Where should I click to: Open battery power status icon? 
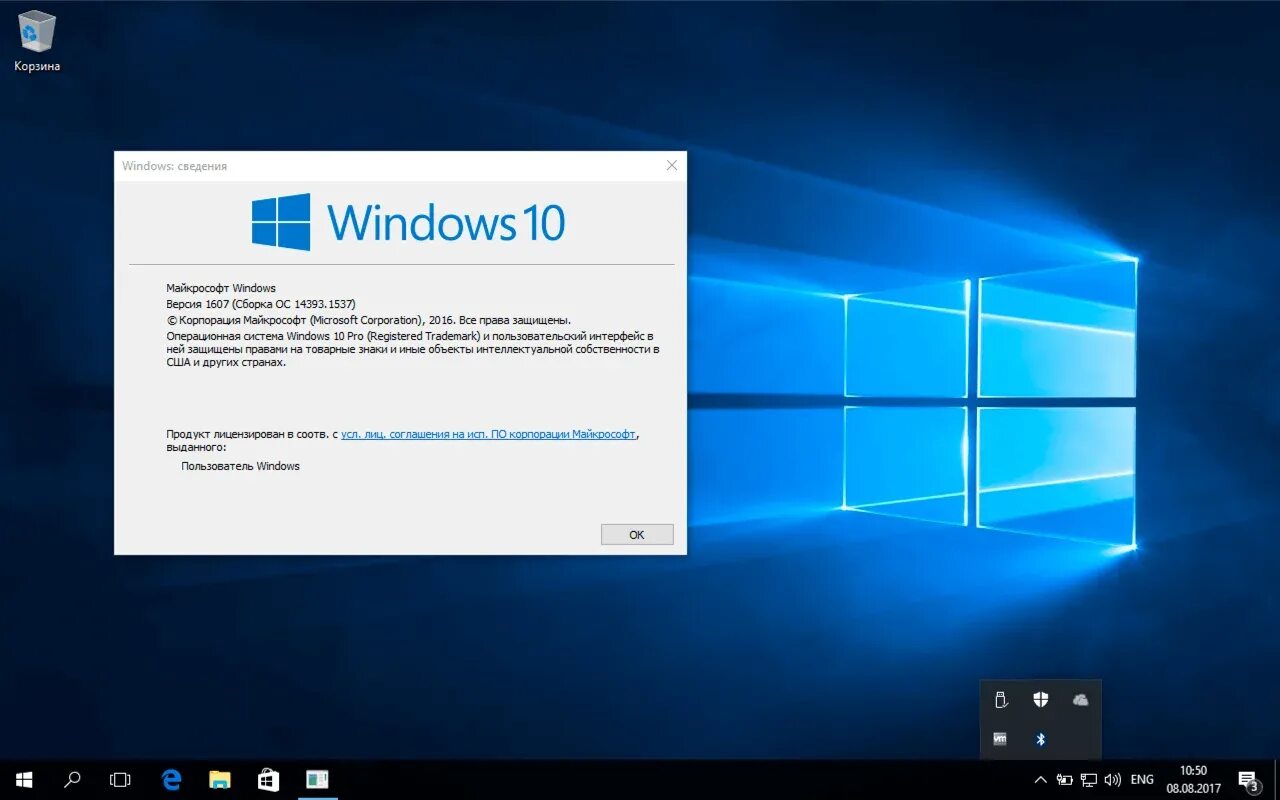[1065, 779]
